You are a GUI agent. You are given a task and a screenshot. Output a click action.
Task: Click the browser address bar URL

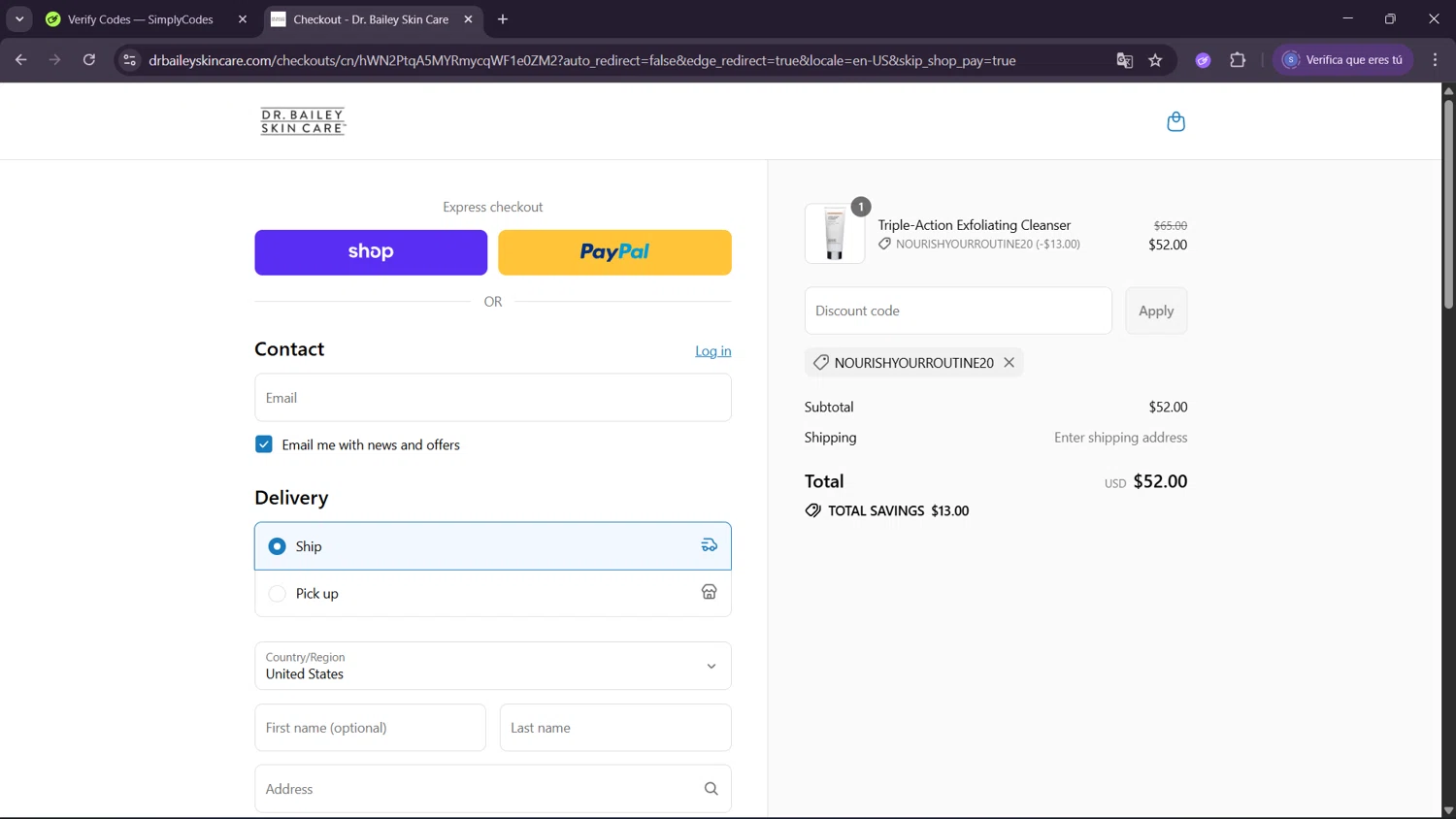pos(582,60)
